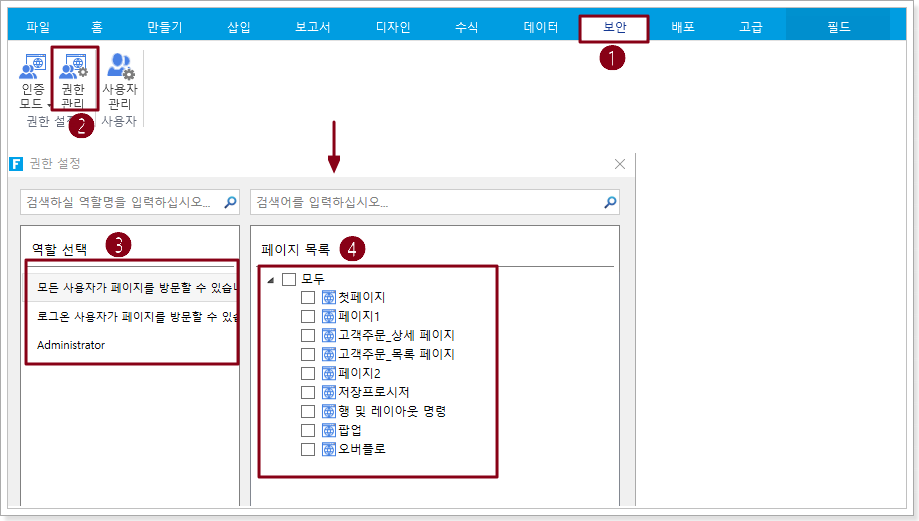This screenshot has height=521, width=919.
Task: Open the 데이터 ribbon tab
Action: [540, 27]
